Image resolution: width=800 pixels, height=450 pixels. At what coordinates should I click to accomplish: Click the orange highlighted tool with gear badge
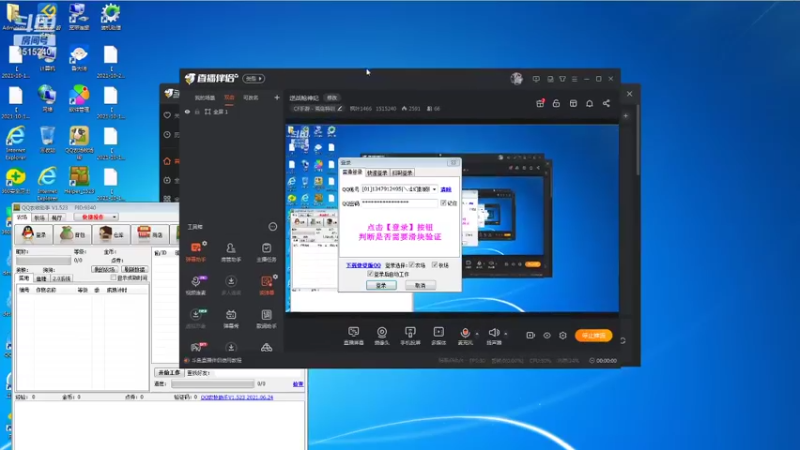(266, 285)
